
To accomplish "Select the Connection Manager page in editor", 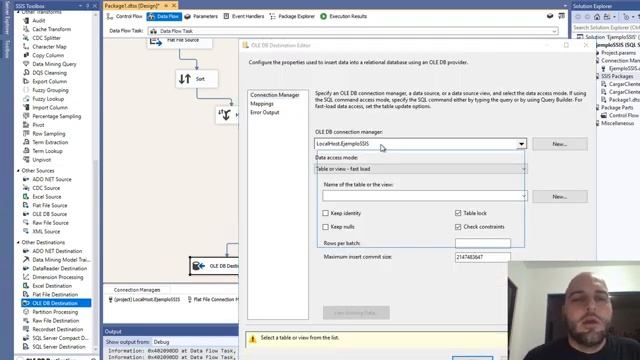I will click(x=275, y=95).
